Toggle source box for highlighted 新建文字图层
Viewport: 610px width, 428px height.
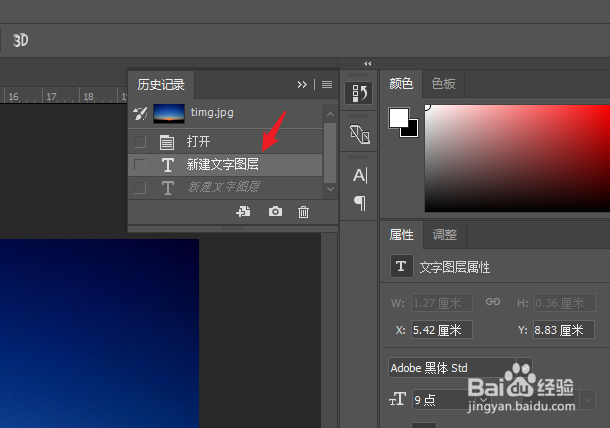tap(140, 165)
